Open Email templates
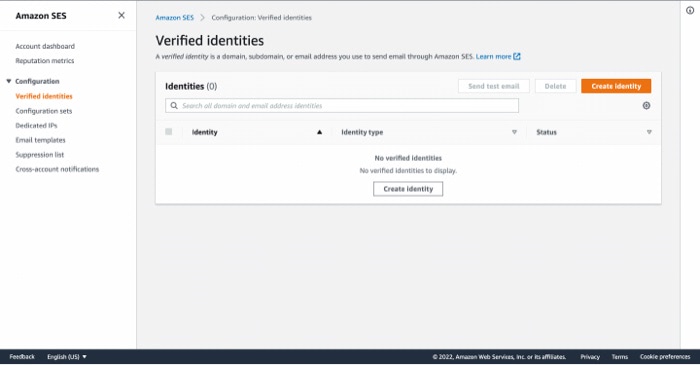 click(40, 140)
